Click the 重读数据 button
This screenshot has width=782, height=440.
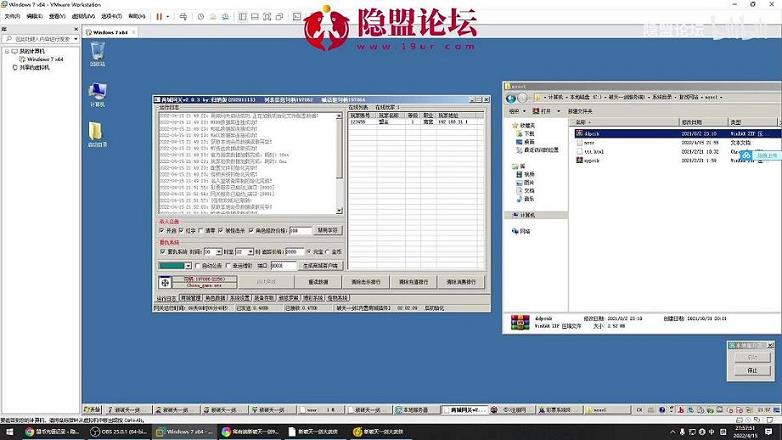click(x=318, y=282)
